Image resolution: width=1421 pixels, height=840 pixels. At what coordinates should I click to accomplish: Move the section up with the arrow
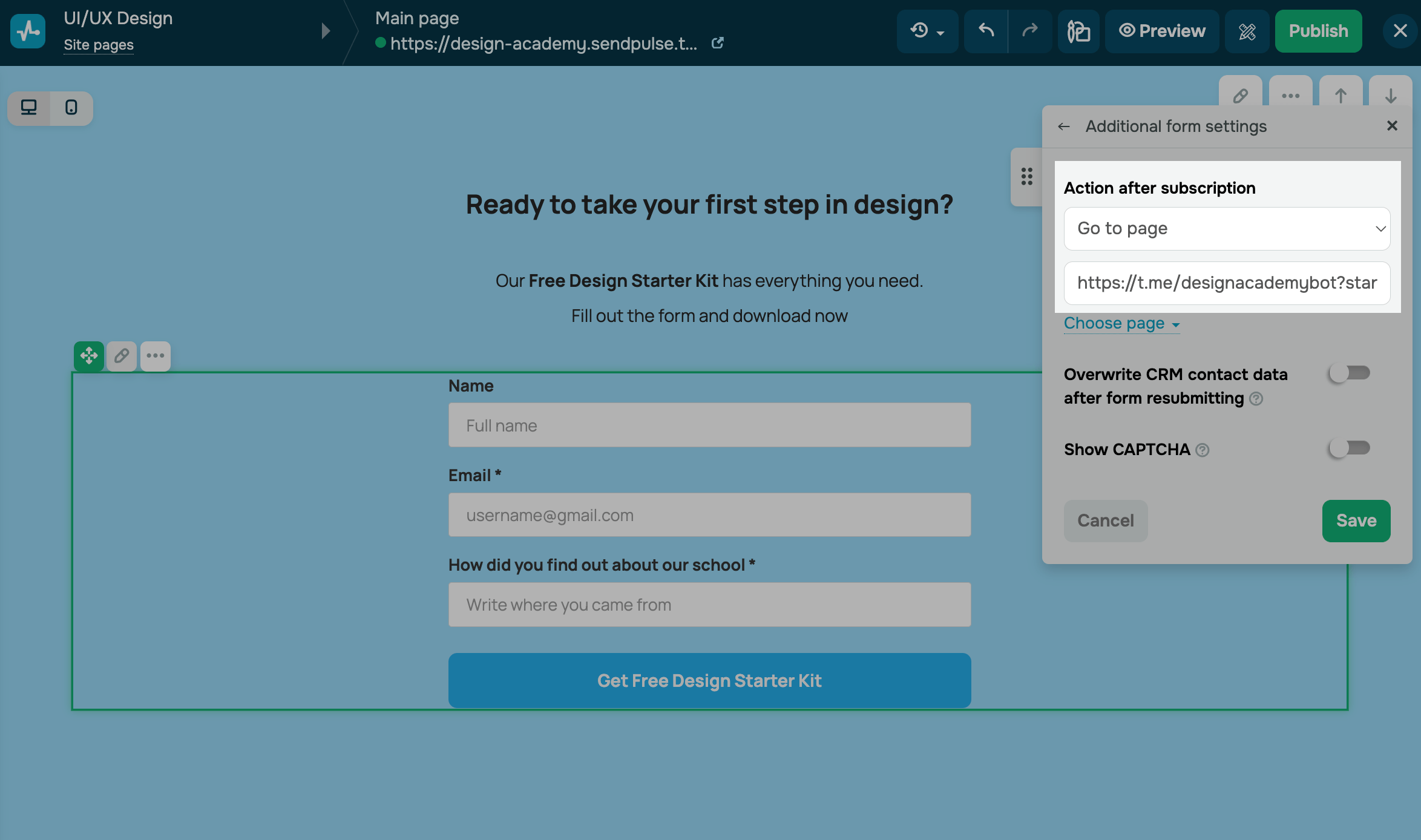point(1341,96)
